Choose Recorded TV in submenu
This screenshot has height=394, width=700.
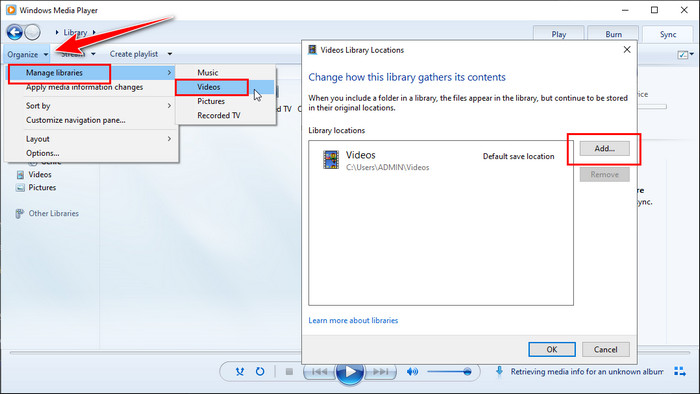tap(225, 116)
